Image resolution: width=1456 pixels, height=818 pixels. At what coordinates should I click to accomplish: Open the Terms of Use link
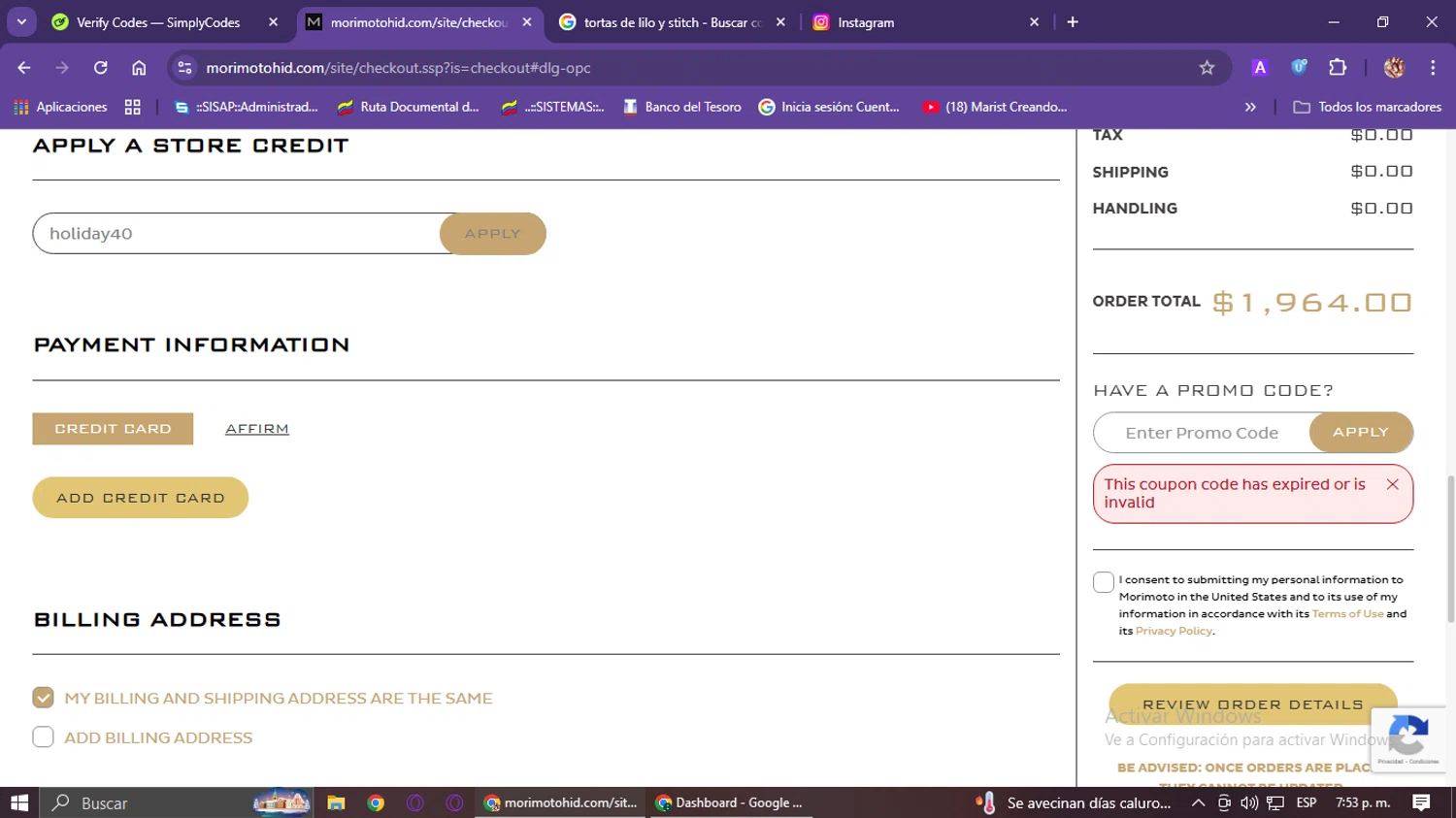tap(1347, 614)
